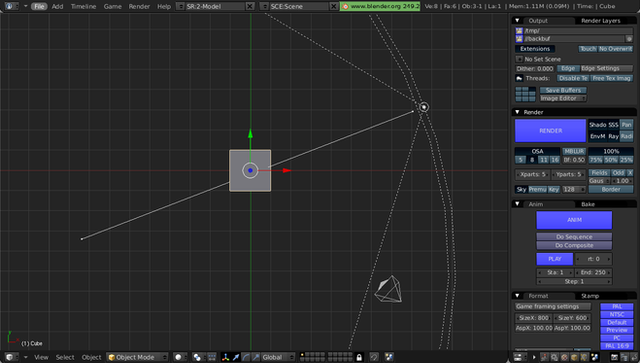Collapse the Output panel triangle
Viewport: 640px width, 363px height.
point(517,20)
